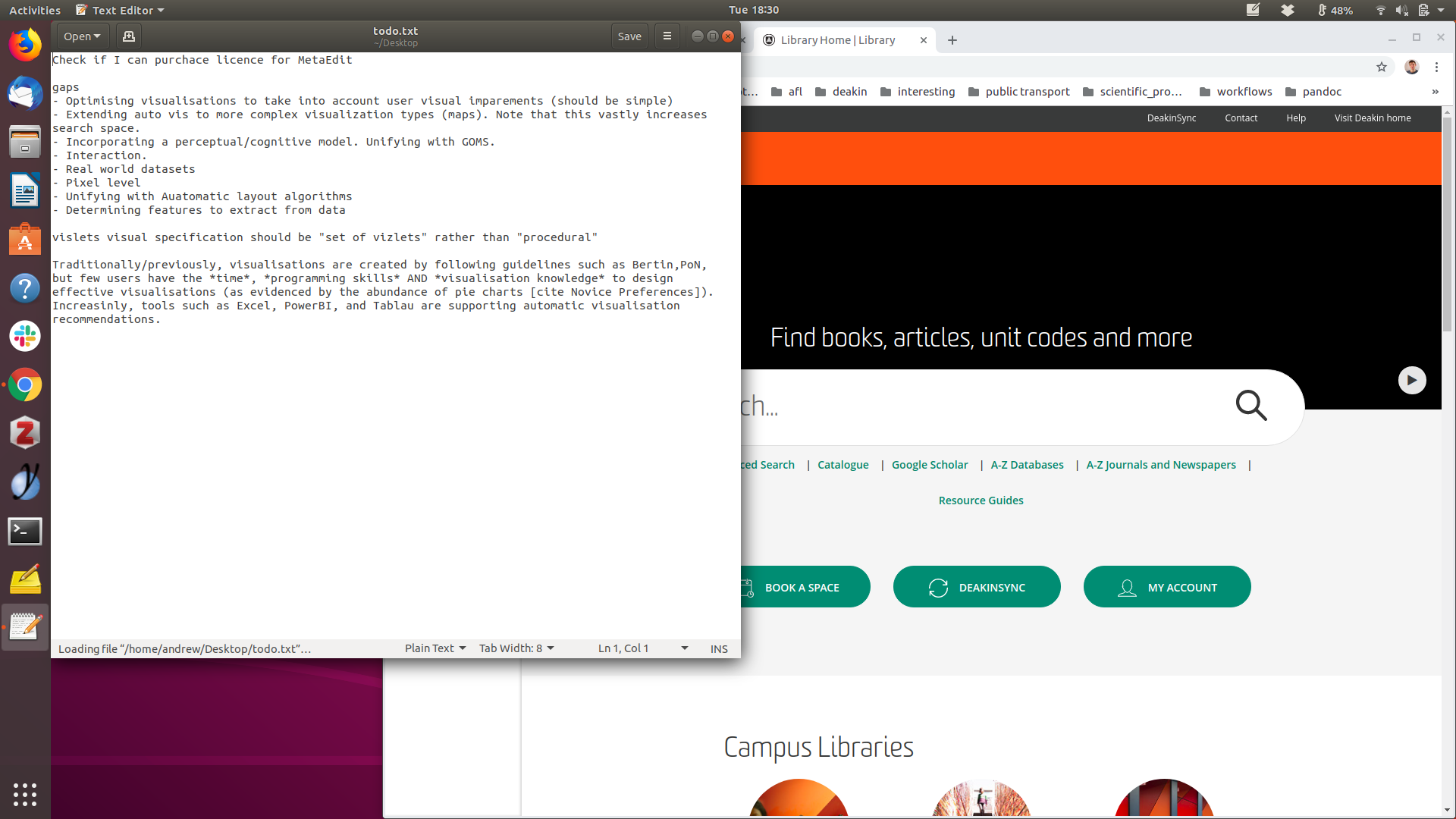Click the search magnifier icon on Library page
Viewport: 1456px width, 819px height.
[x=1251, y=406]
